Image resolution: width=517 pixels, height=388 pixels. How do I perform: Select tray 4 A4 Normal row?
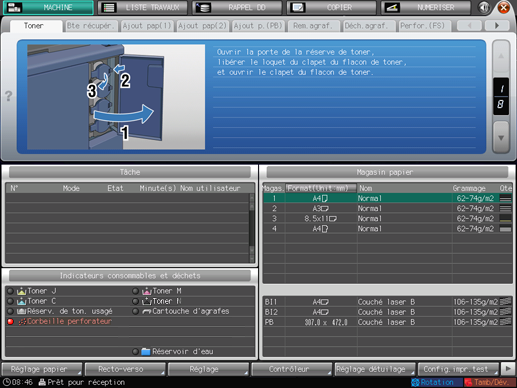[x=387, y=229]
